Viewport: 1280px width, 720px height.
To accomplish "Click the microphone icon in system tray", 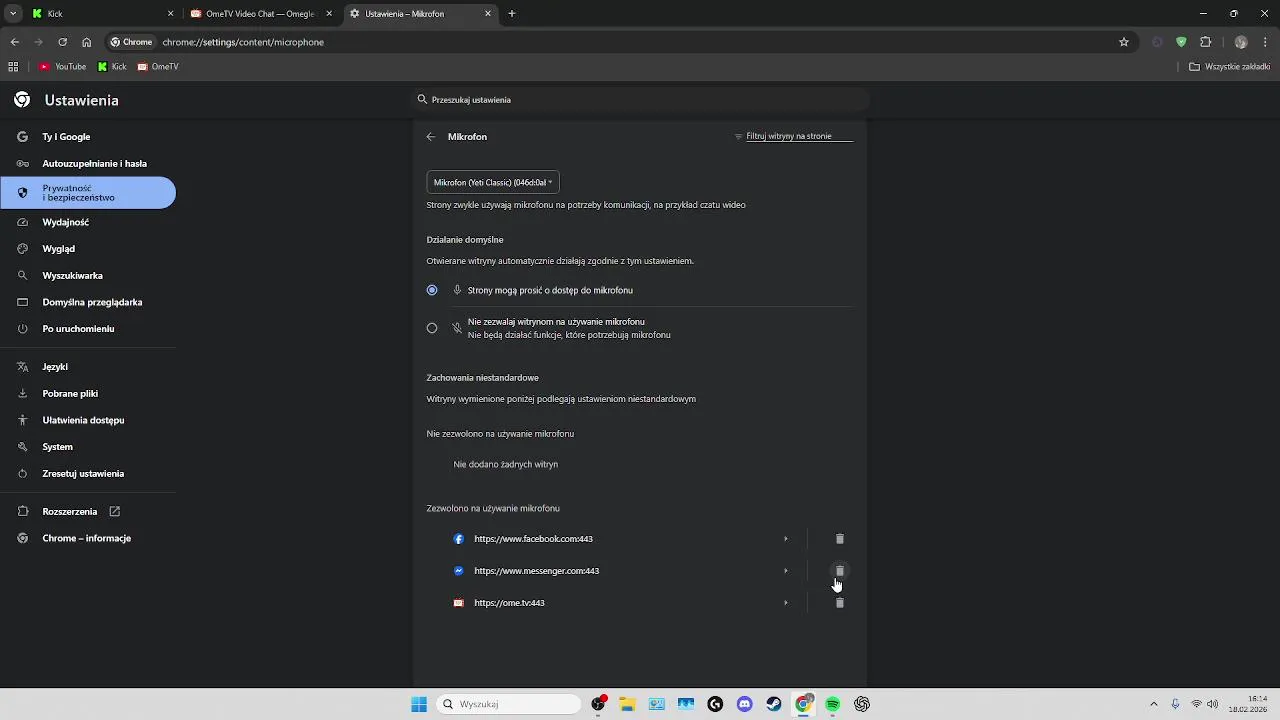I will pyautogui.click(x=1175, y=704).
